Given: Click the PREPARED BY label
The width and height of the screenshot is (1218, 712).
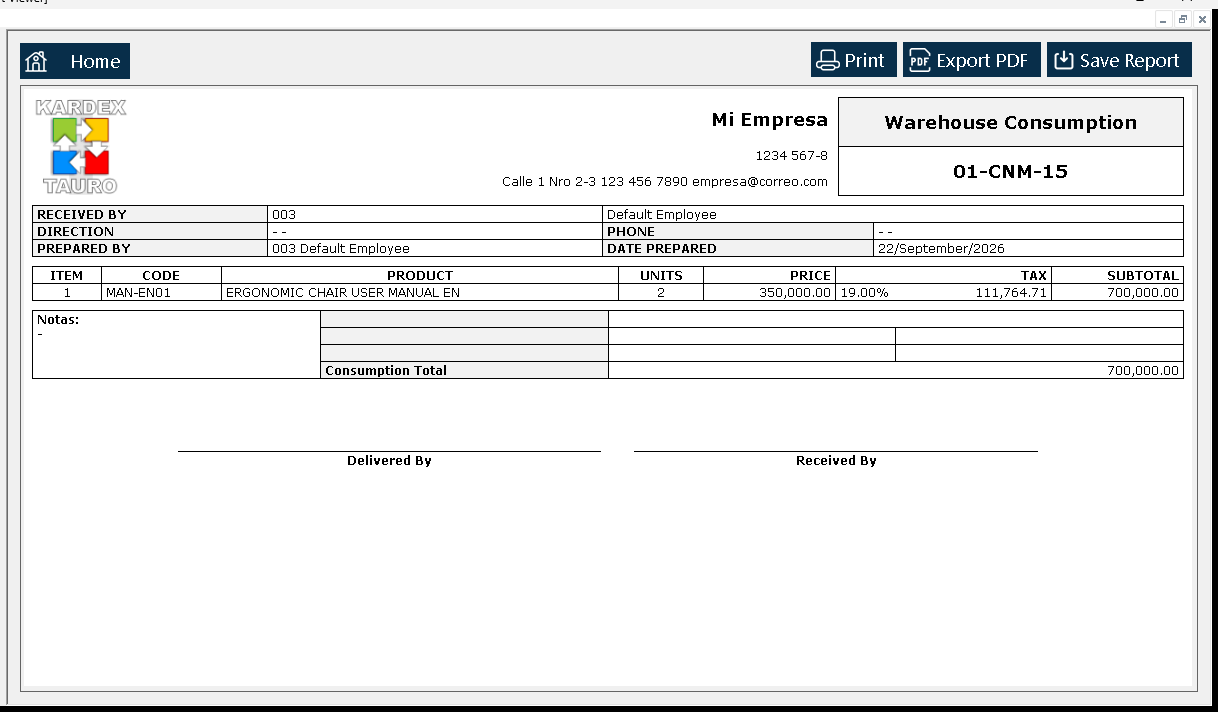Looking at the screenshot, I should click(84, 248).
